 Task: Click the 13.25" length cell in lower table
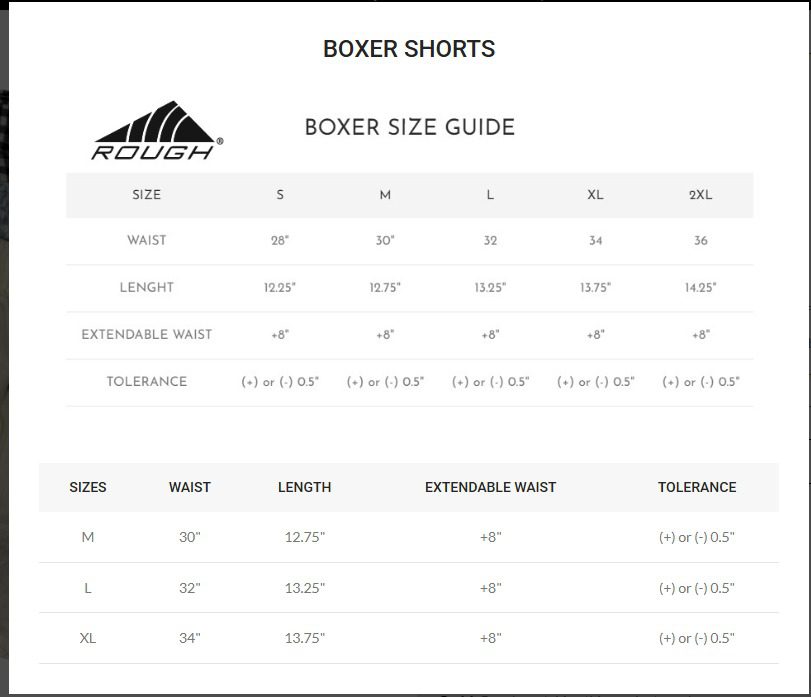pos(304,588)
